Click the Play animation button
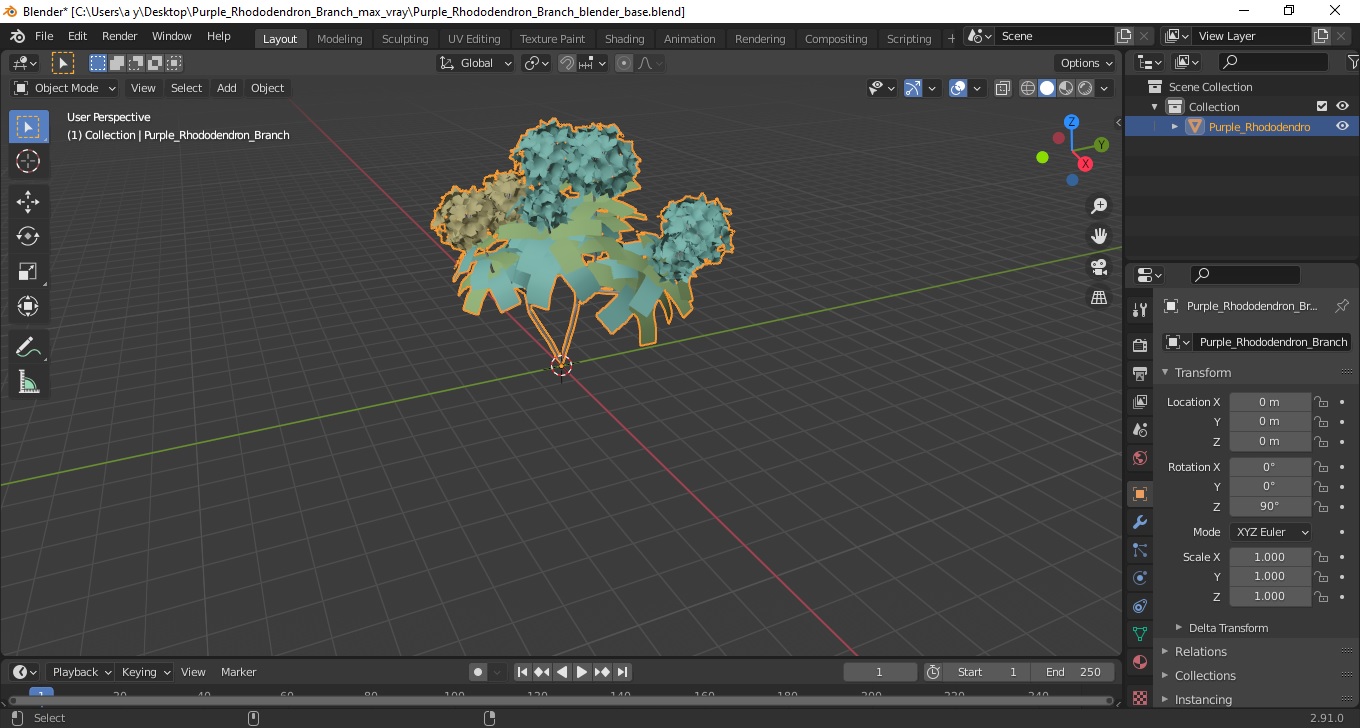 582,672
